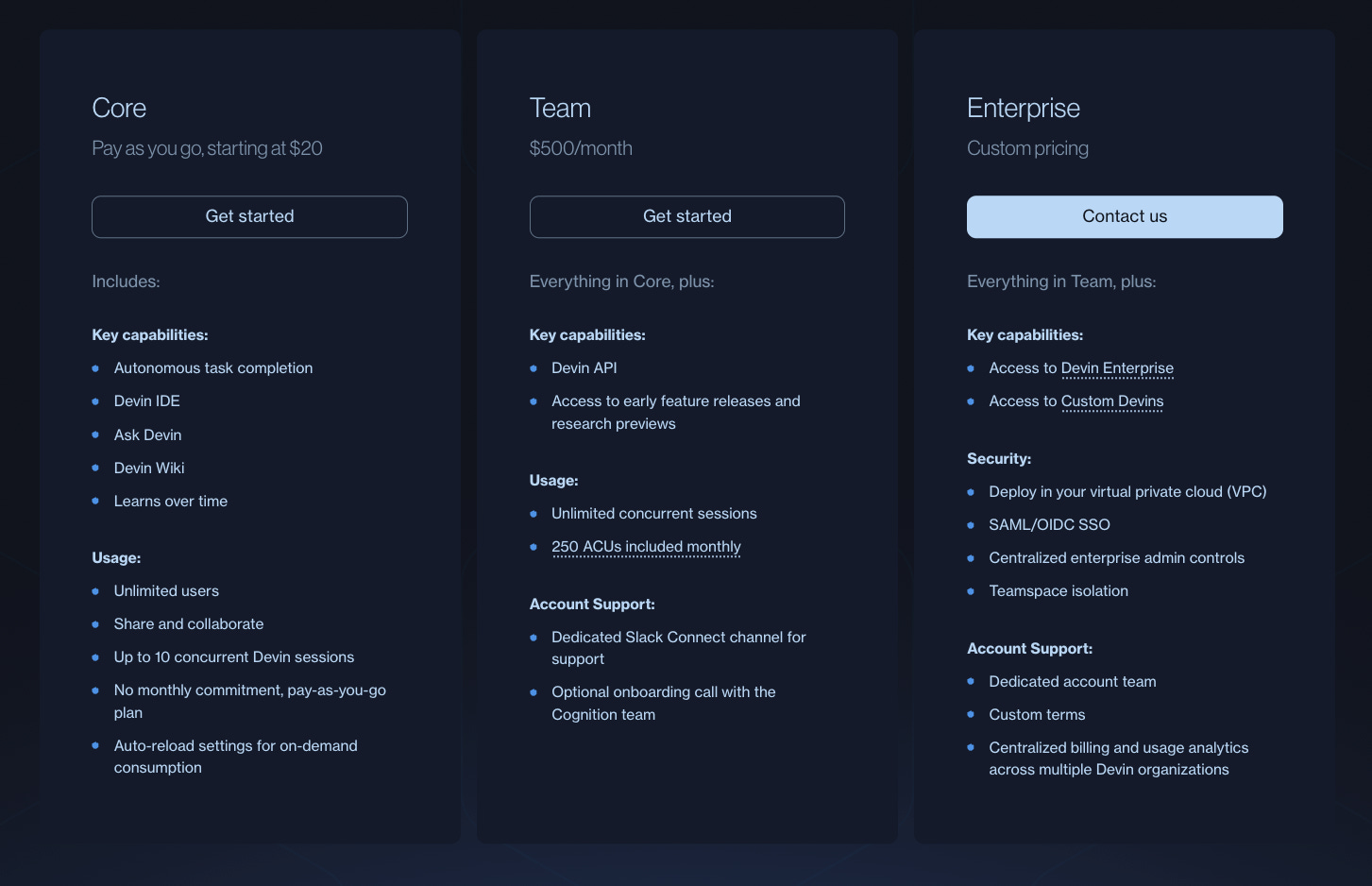Click Get started under Team plan
Screen dimensions: 1372x886
coord(687,216)
